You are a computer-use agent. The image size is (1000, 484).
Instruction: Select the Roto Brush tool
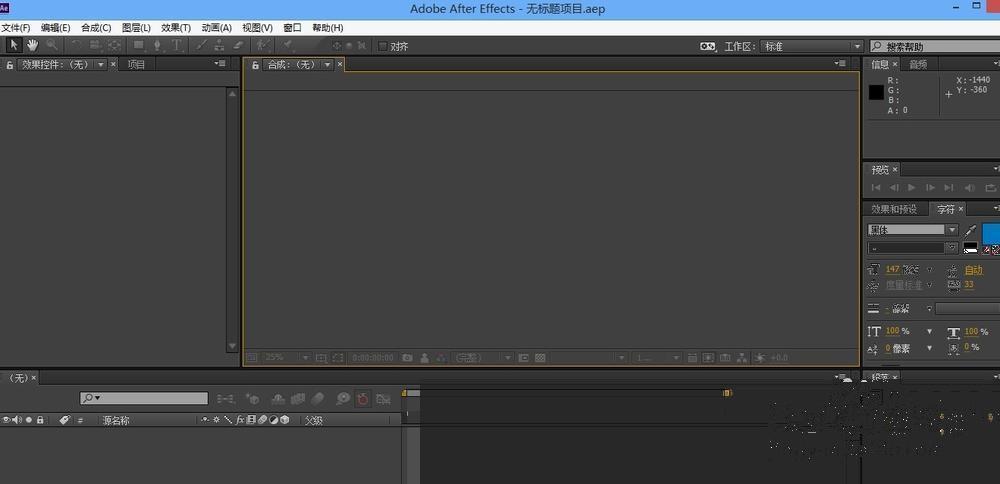pos(263,45)
